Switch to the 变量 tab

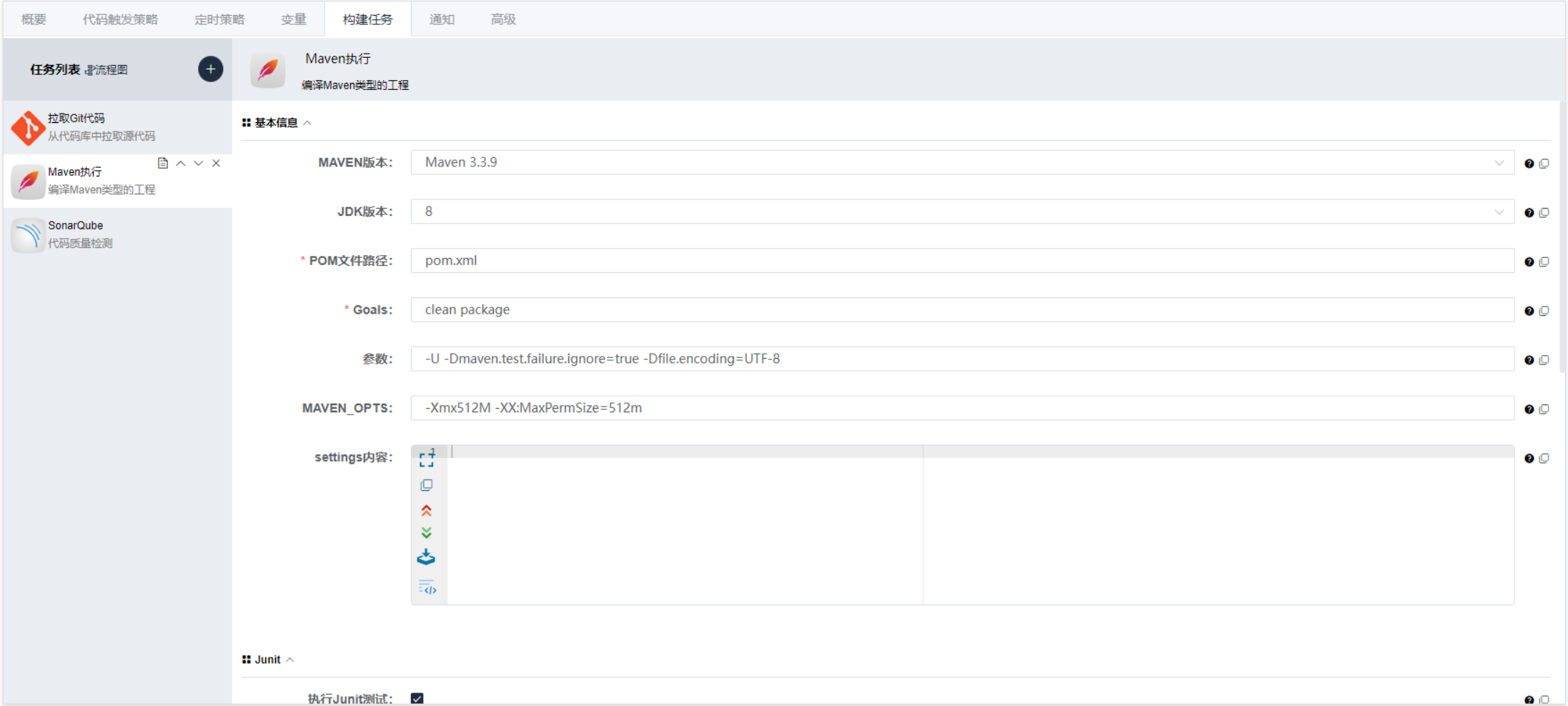(x=293, y=19)
